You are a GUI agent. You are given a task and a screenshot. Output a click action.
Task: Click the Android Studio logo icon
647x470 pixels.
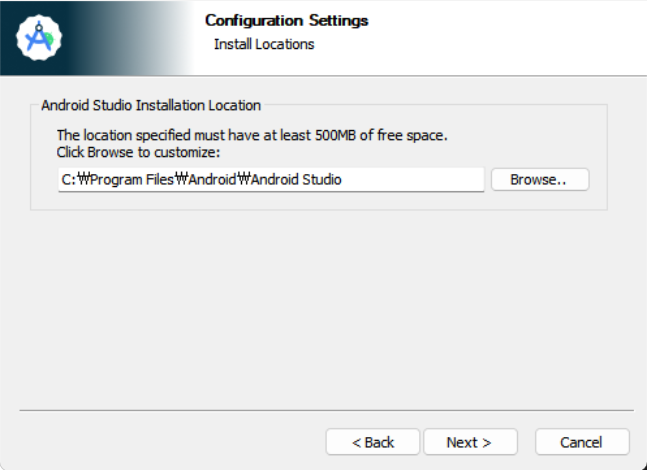click(x=39, y=38)
